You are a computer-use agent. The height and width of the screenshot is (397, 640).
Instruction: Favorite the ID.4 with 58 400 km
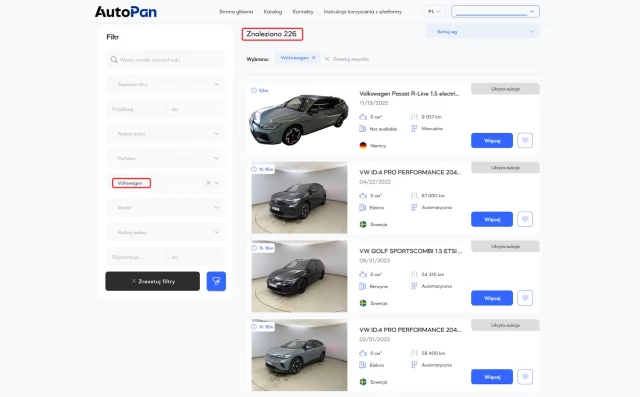point(525,377)
